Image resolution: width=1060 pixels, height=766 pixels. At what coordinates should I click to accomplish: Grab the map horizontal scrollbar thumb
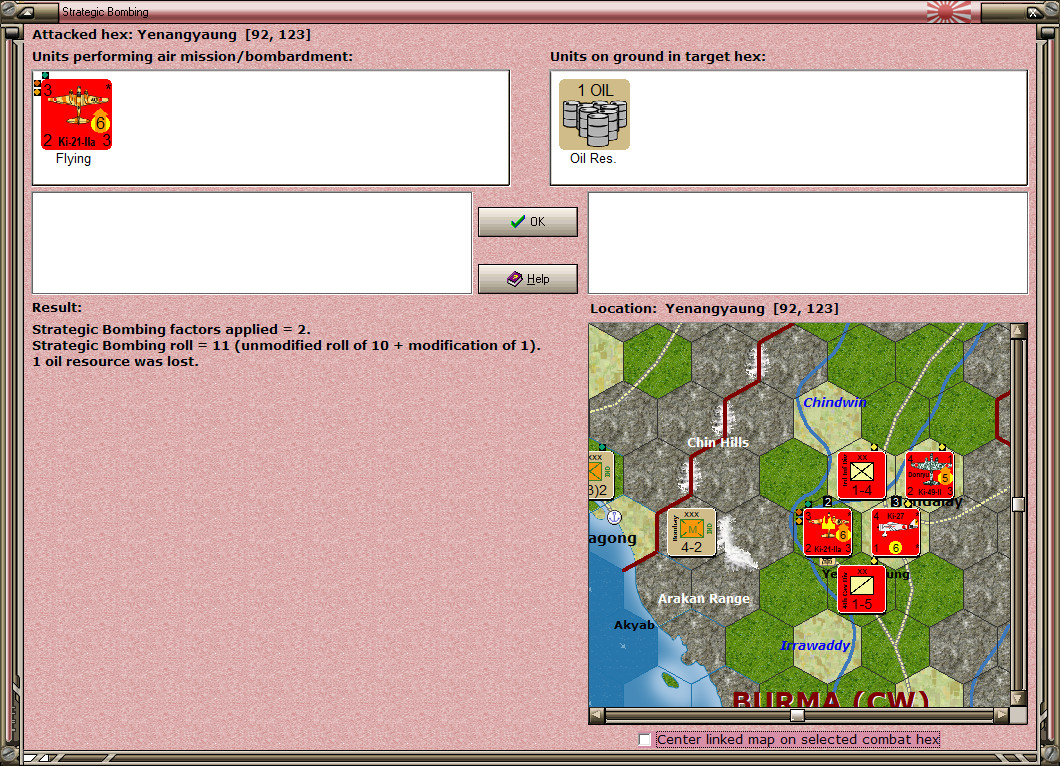[x=797, y=715]
